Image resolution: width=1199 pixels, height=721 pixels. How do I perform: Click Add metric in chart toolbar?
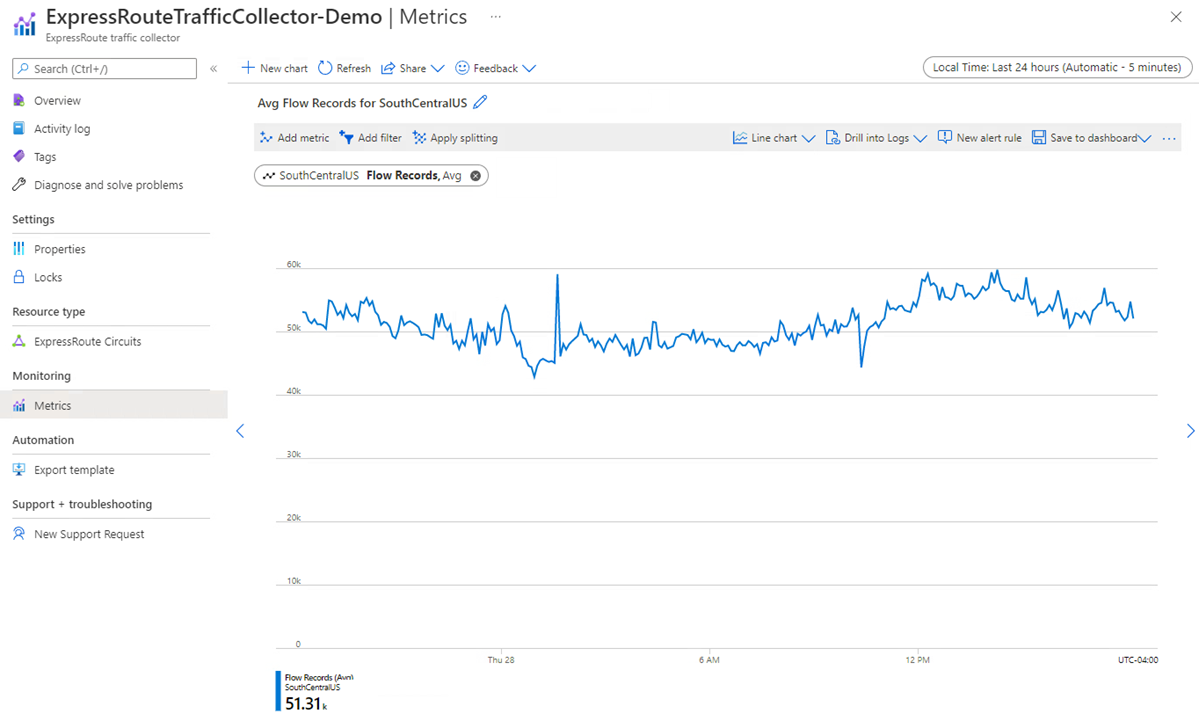point(293,138)
